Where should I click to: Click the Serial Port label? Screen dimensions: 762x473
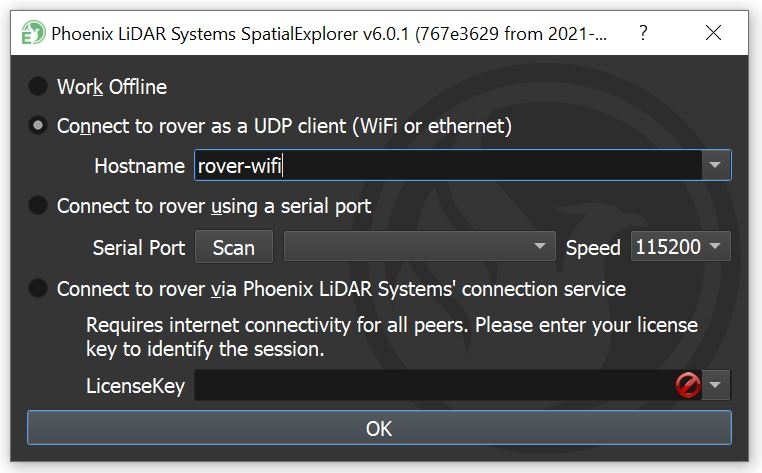coord(139,247)
